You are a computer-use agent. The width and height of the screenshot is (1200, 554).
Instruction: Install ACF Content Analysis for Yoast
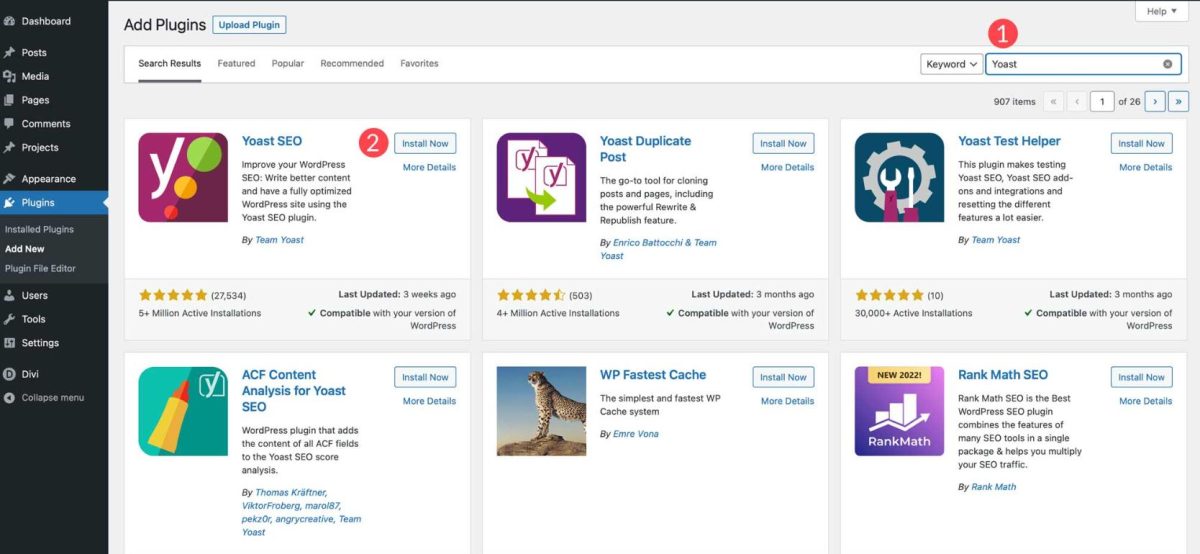click(x=425, y=377)
